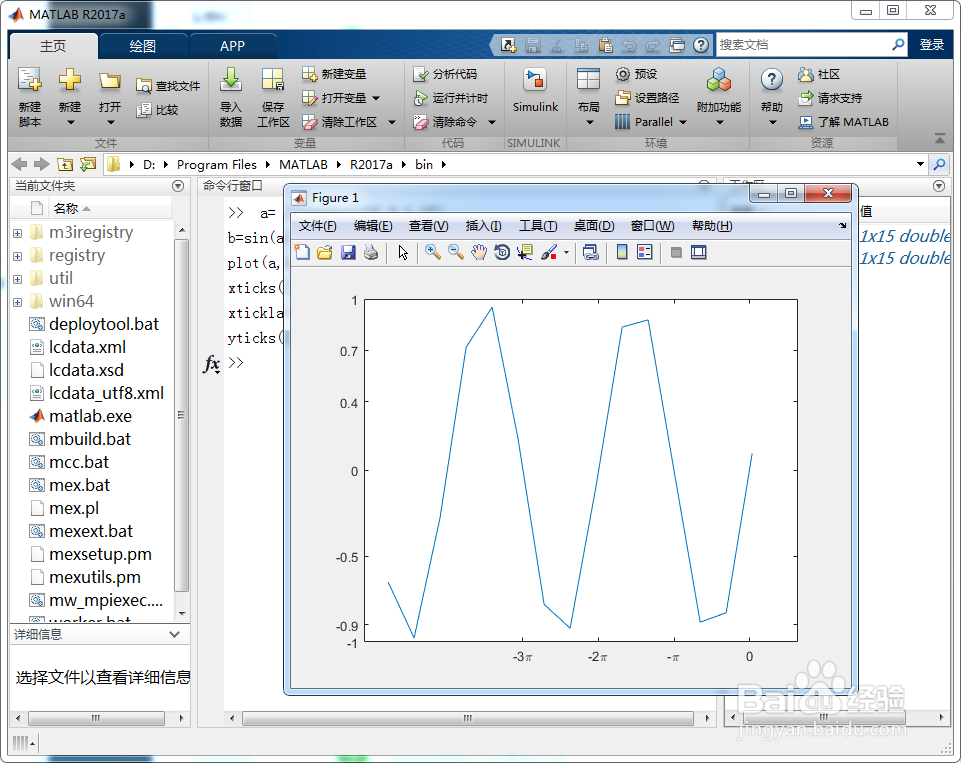Open Clear Workspace (清除工作区) dropdown arrow
Screen dimensions: 961x763
[392, 123]
